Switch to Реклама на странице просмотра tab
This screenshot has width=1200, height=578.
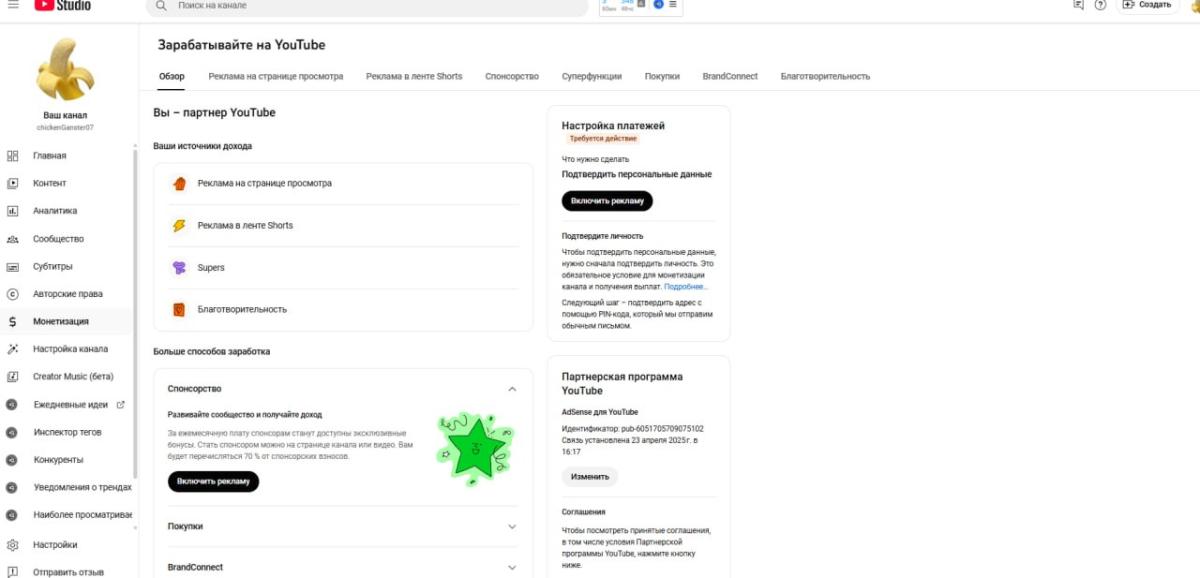point(276,76)
